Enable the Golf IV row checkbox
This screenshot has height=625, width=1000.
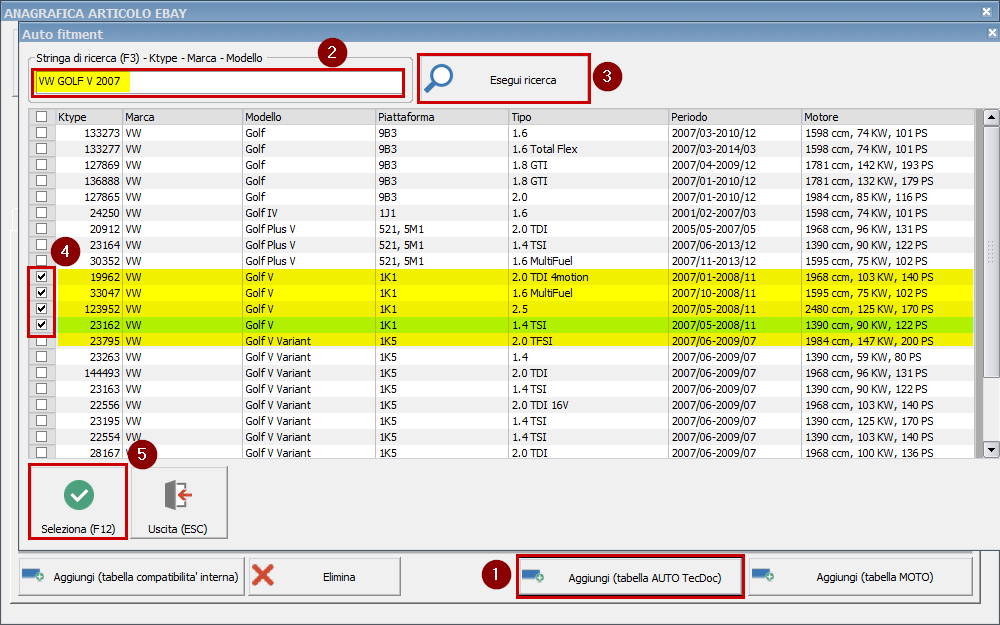pyautogui.click(x=41, y=212)
